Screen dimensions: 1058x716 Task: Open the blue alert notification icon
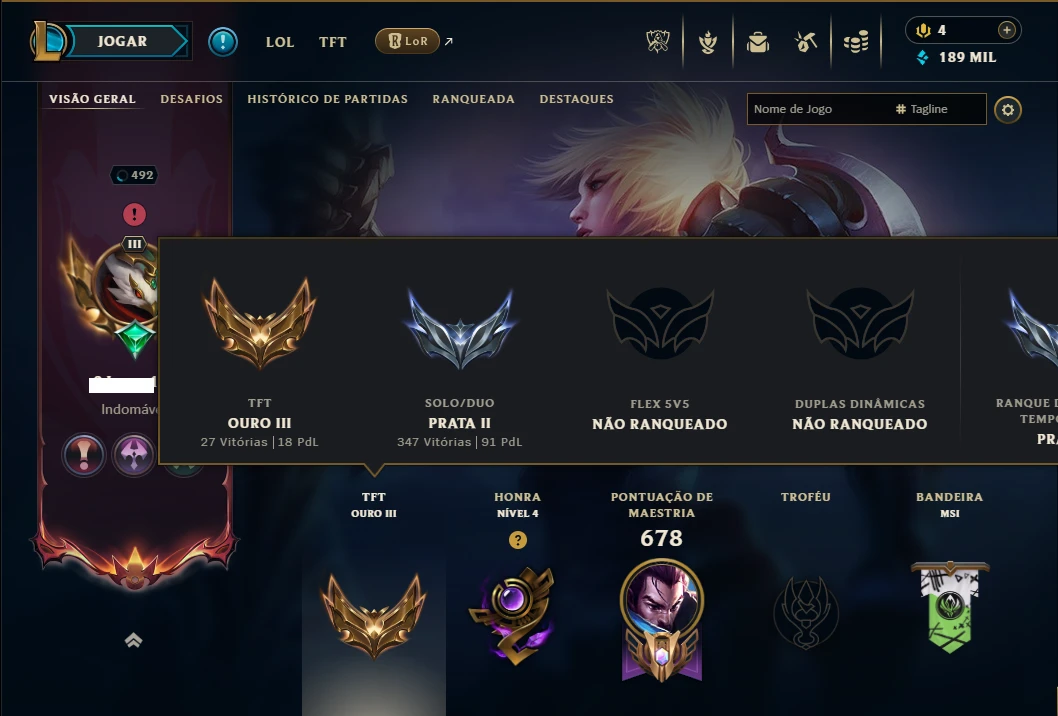click(x=223, y=42)
